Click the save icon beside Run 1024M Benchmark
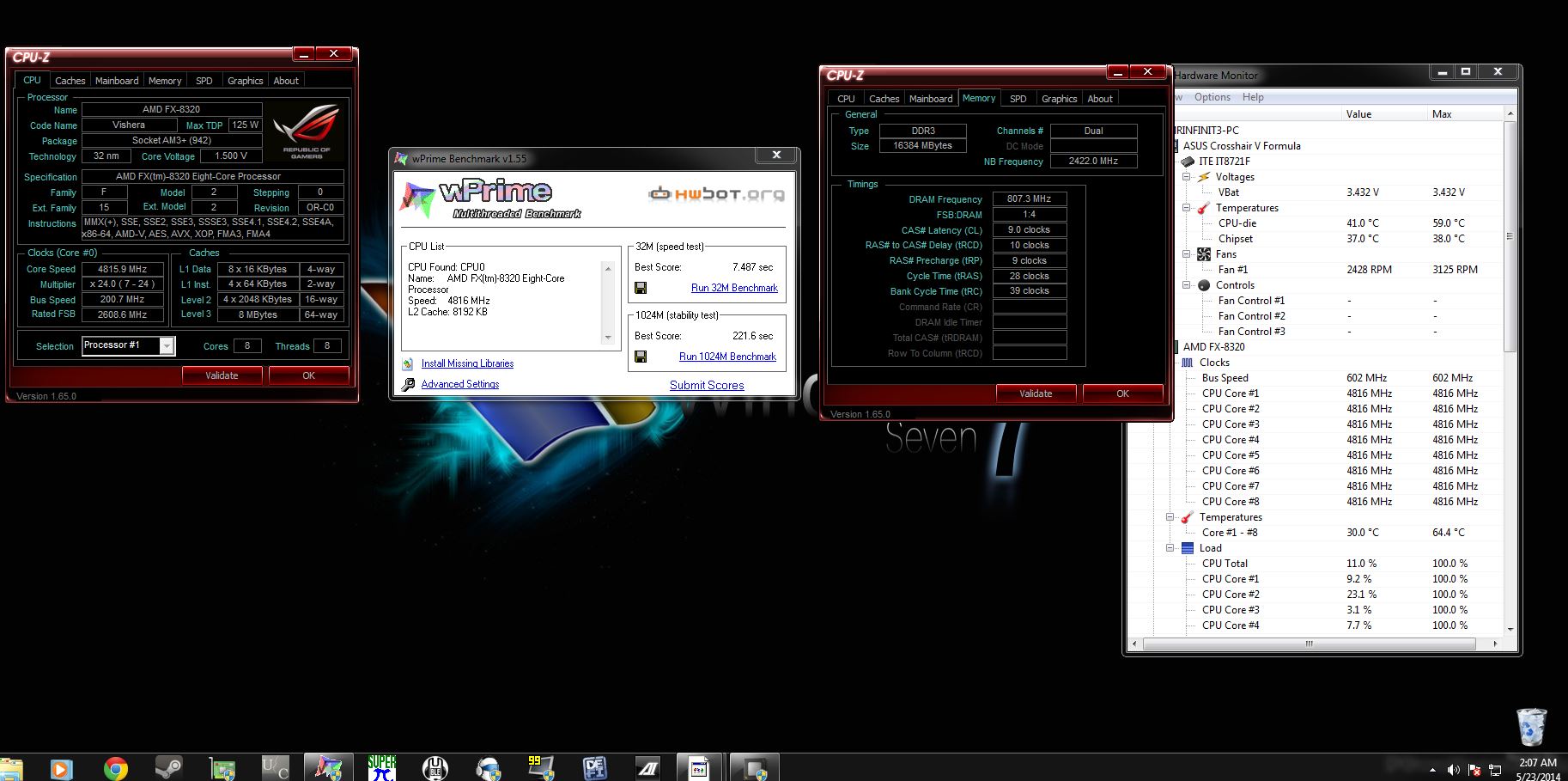 point(641,357)
